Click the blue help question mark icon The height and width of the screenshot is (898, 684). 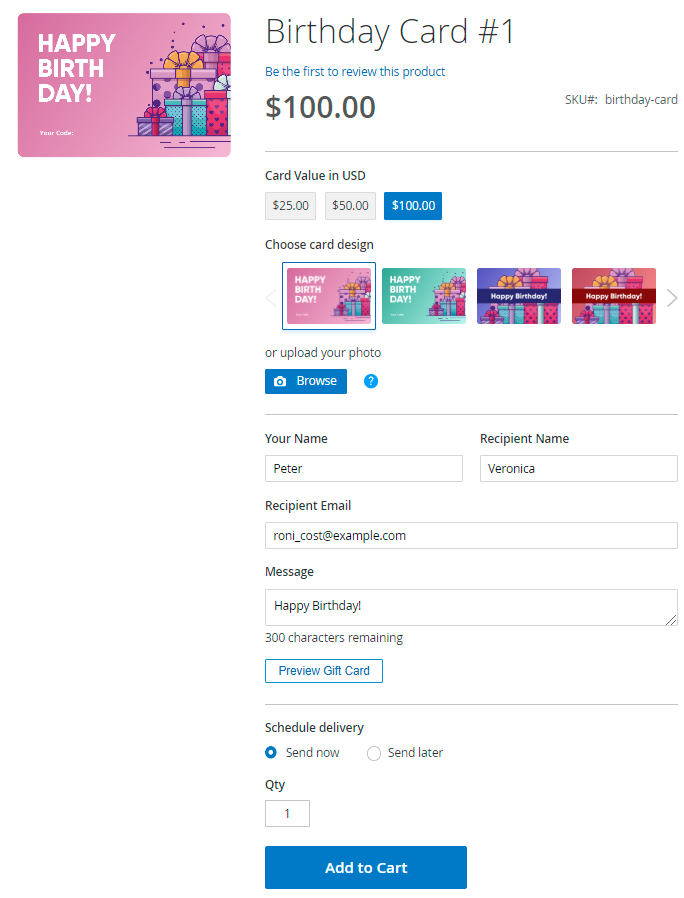pos(371,381)
